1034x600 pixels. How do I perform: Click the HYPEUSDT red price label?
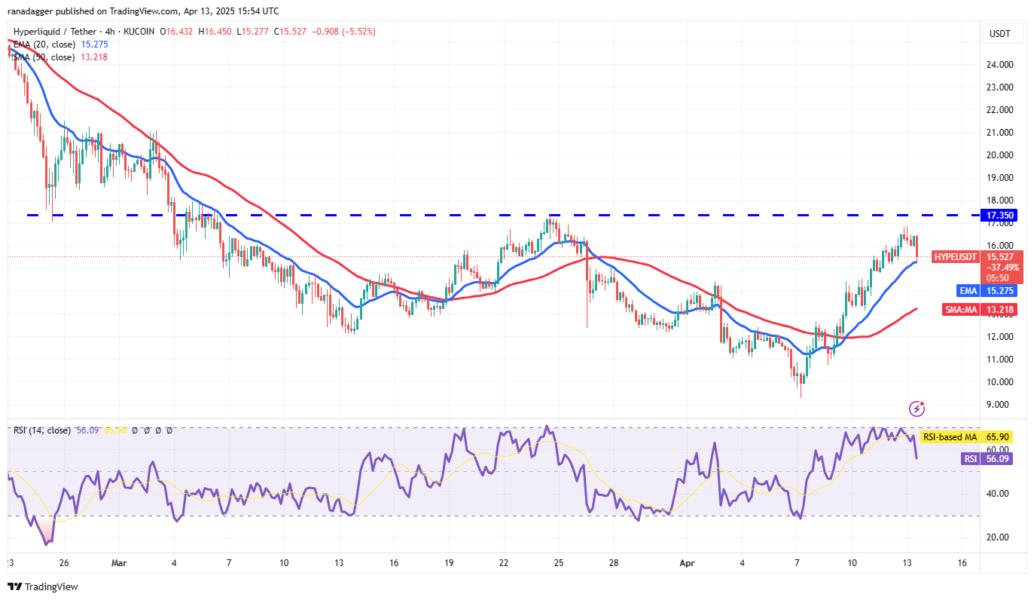pos(957,258)
